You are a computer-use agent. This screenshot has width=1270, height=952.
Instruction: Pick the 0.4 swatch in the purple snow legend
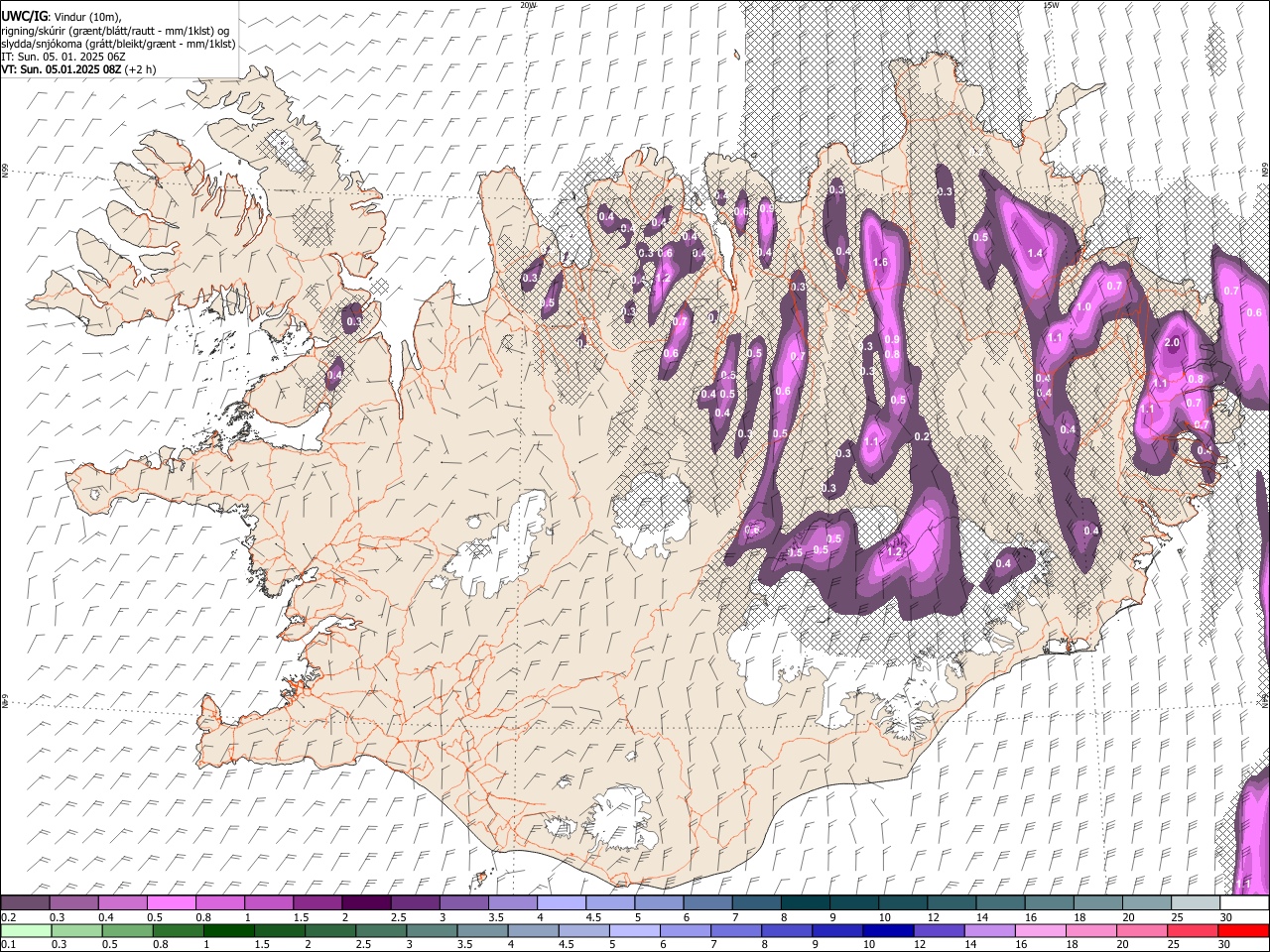click(122, 903)
